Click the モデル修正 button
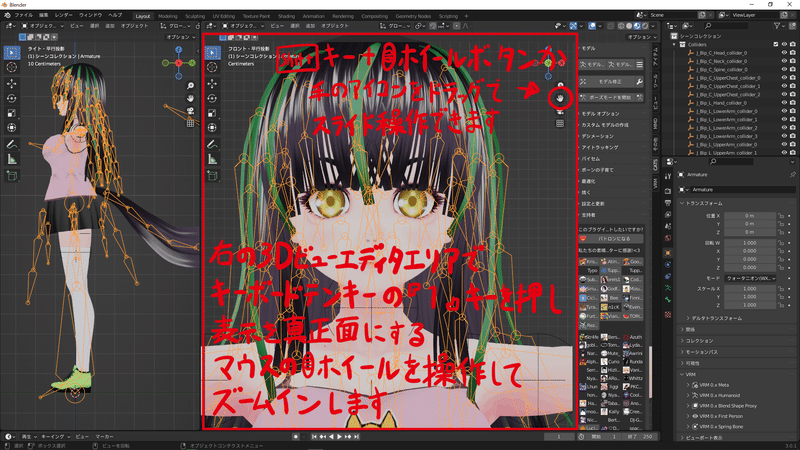Image resolution: width=800 pixels, height=450 pixels. (x=611, y=82)
